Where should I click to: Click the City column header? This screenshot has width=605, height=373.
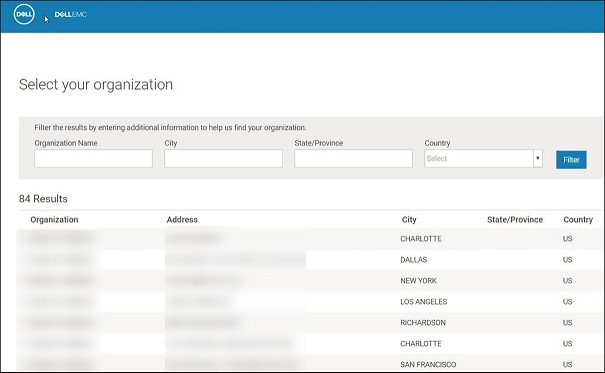[409, 219]
